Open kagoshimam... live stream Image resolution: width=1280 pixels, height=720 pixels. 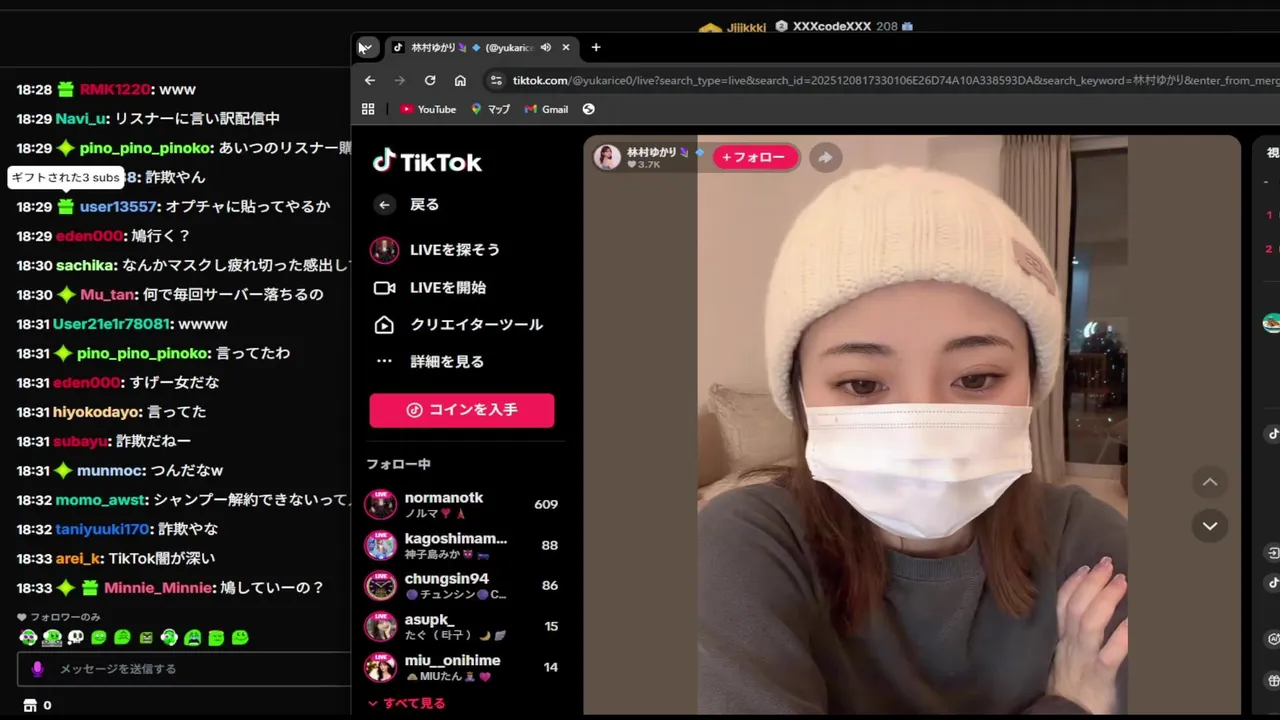coord(462,545)
